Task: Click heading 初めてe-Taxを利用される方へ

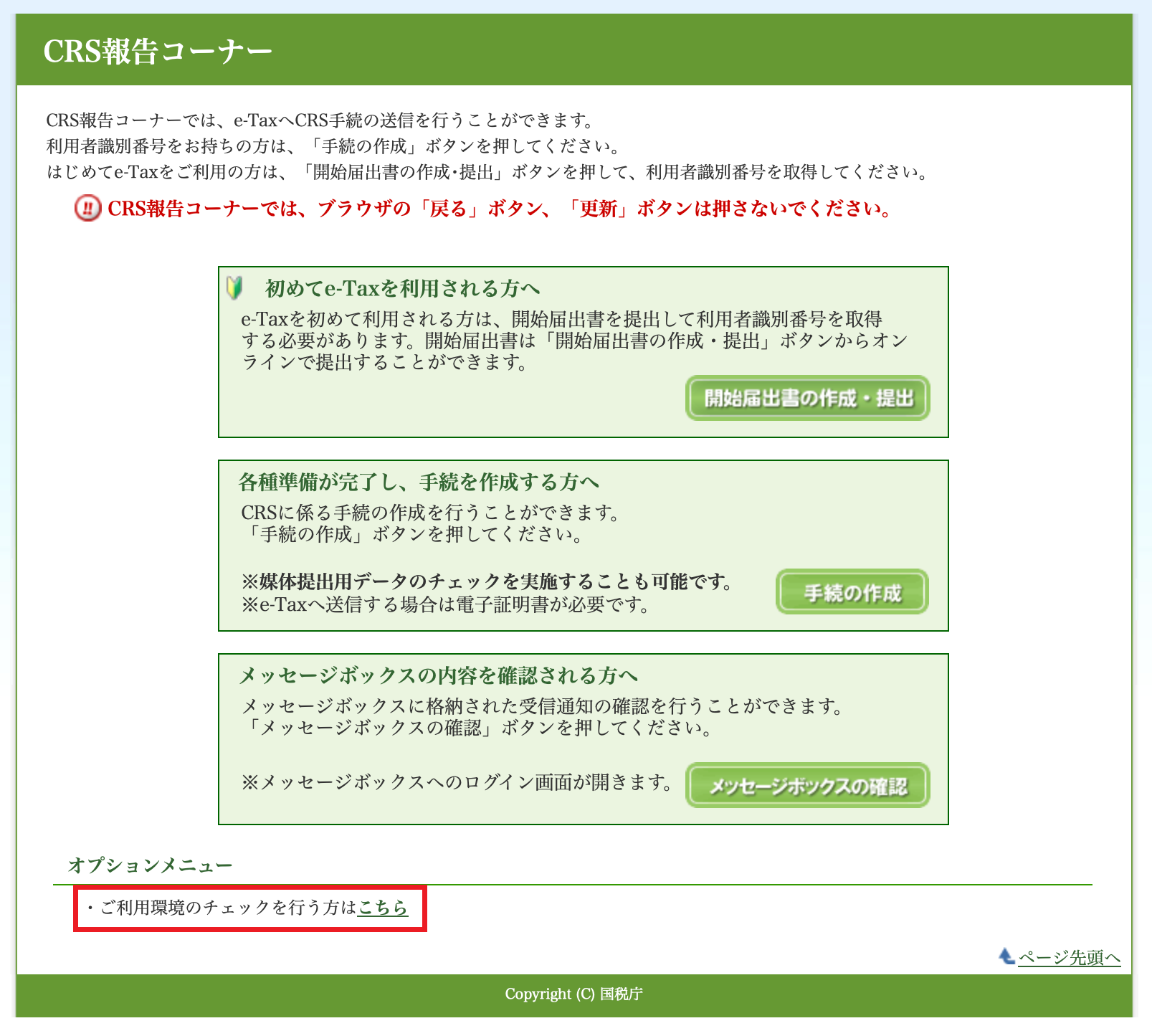Action: pyautogui.click(x=402, y=288)
